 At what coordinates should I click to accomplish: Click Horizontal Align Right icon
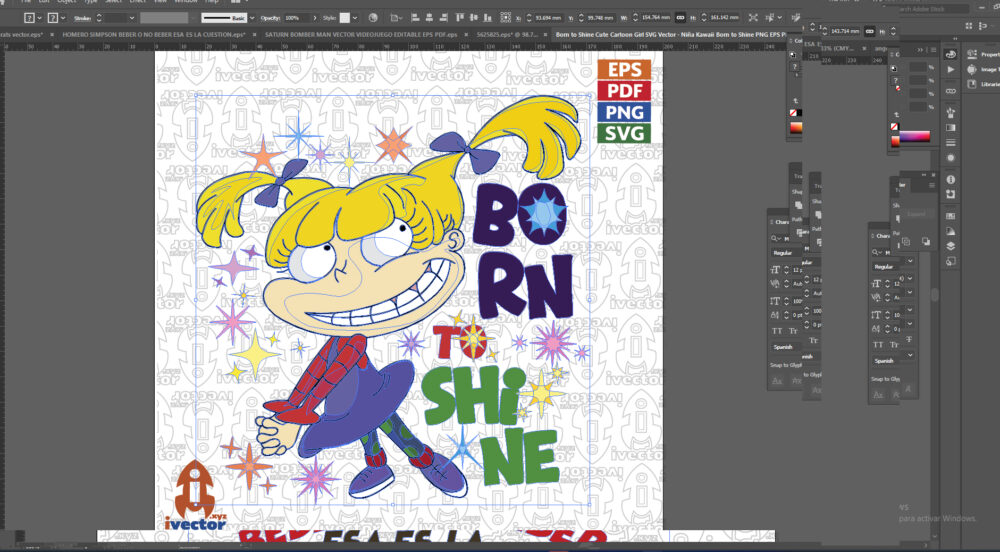(443, 18)
